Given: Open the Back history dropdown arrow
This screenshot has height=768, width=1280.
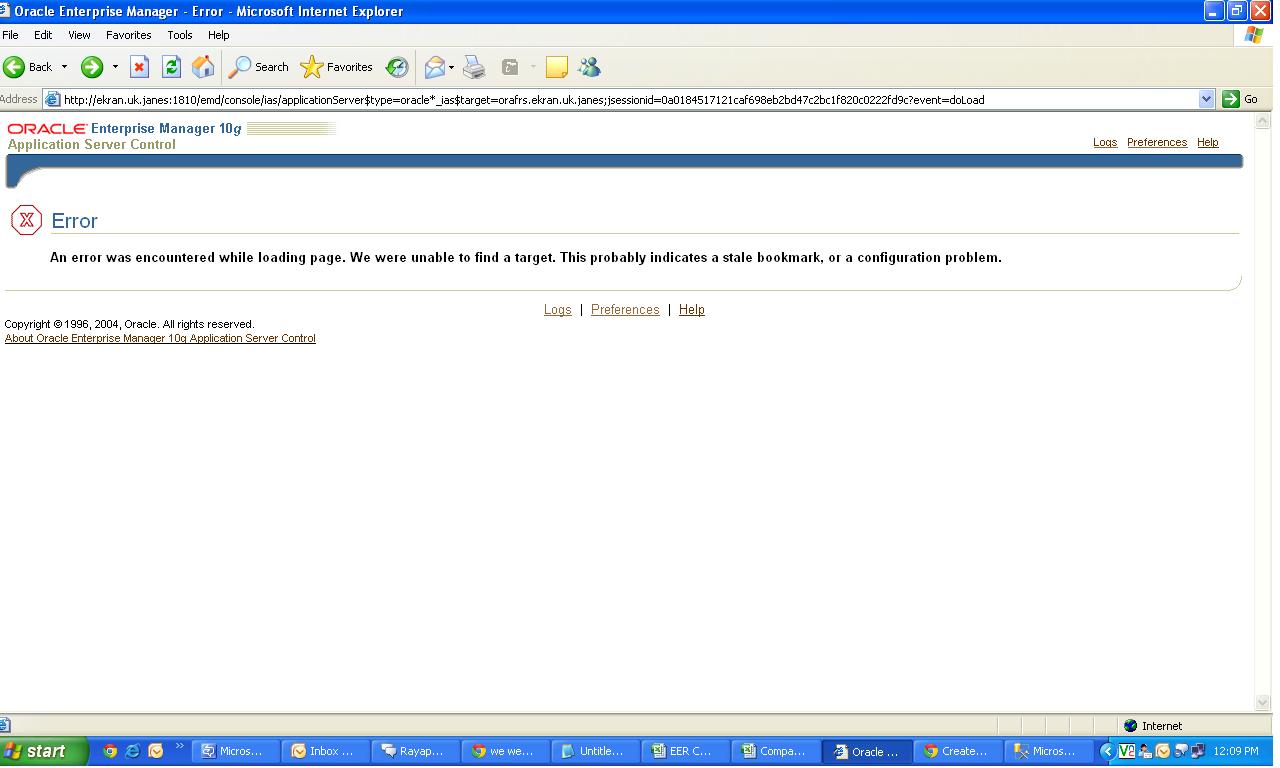Looking at the screenshot, I should [64, 67].
